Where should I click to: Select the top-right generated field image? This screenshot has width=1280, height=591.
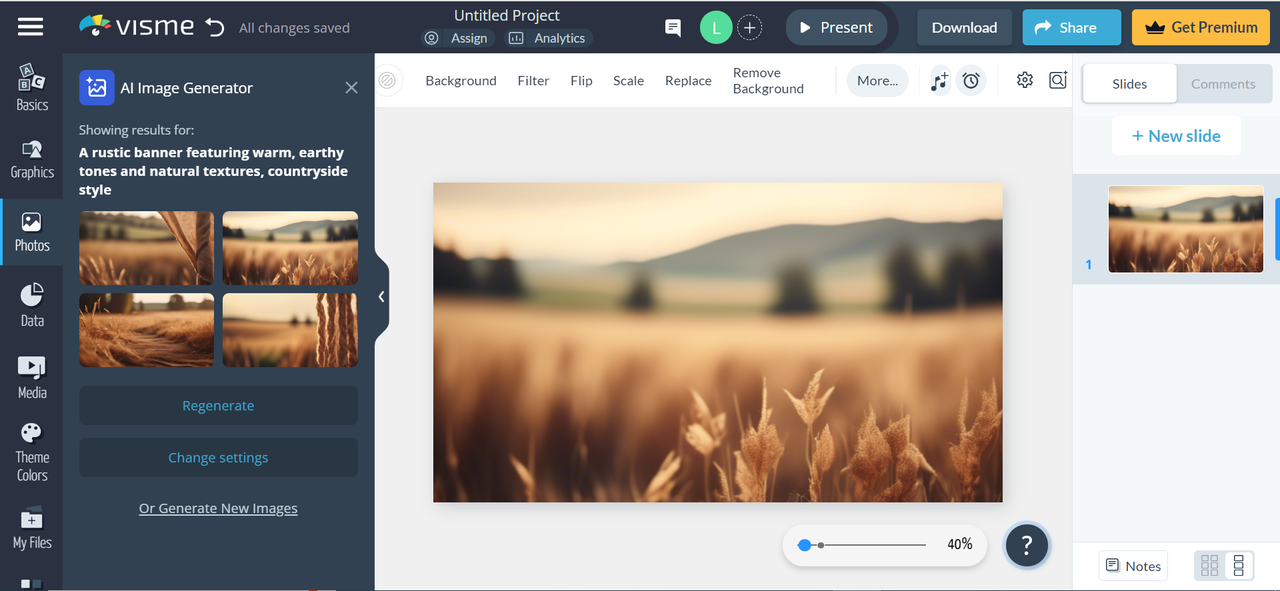coord(290,248)
